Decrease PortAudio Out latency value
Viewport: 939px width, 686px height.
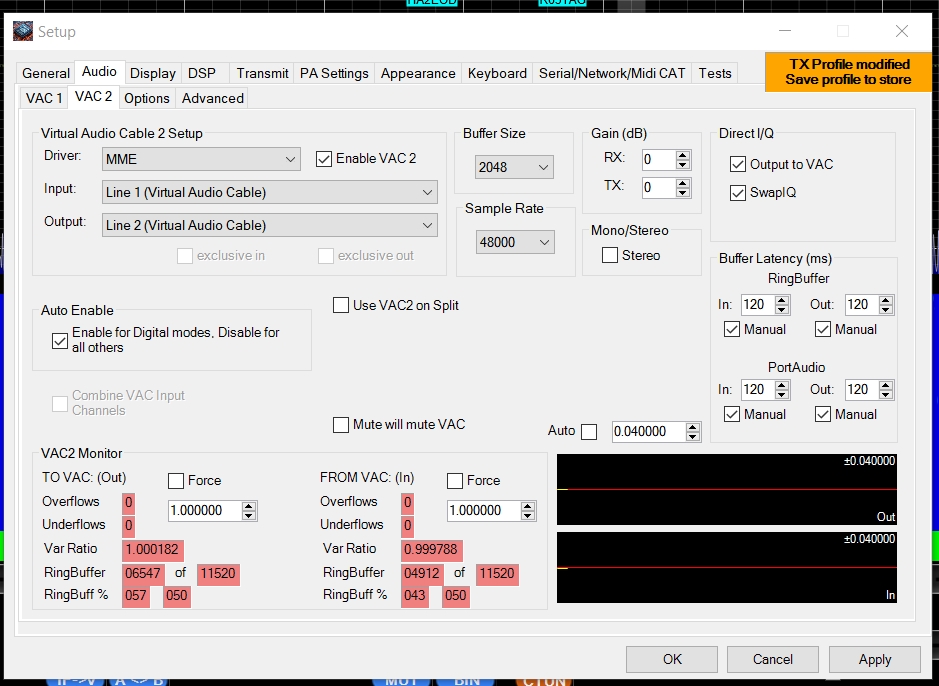point(885,394)
